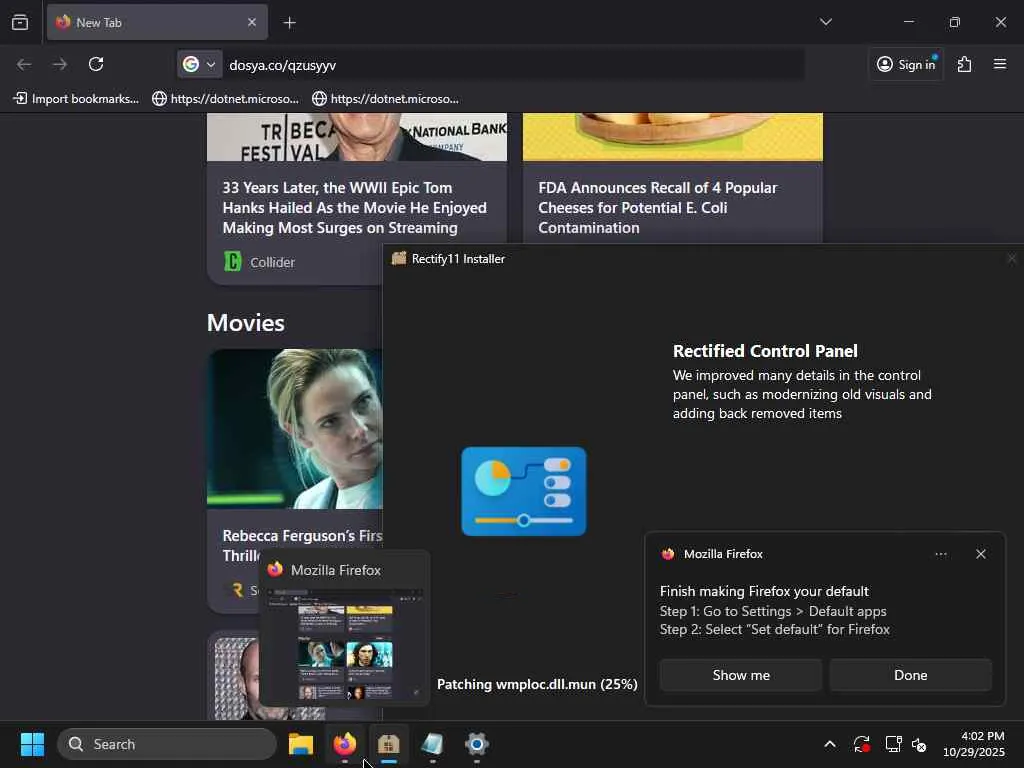Show hidden system tray icons
The image size is (1024, 768).
click(x=829, y=744)
